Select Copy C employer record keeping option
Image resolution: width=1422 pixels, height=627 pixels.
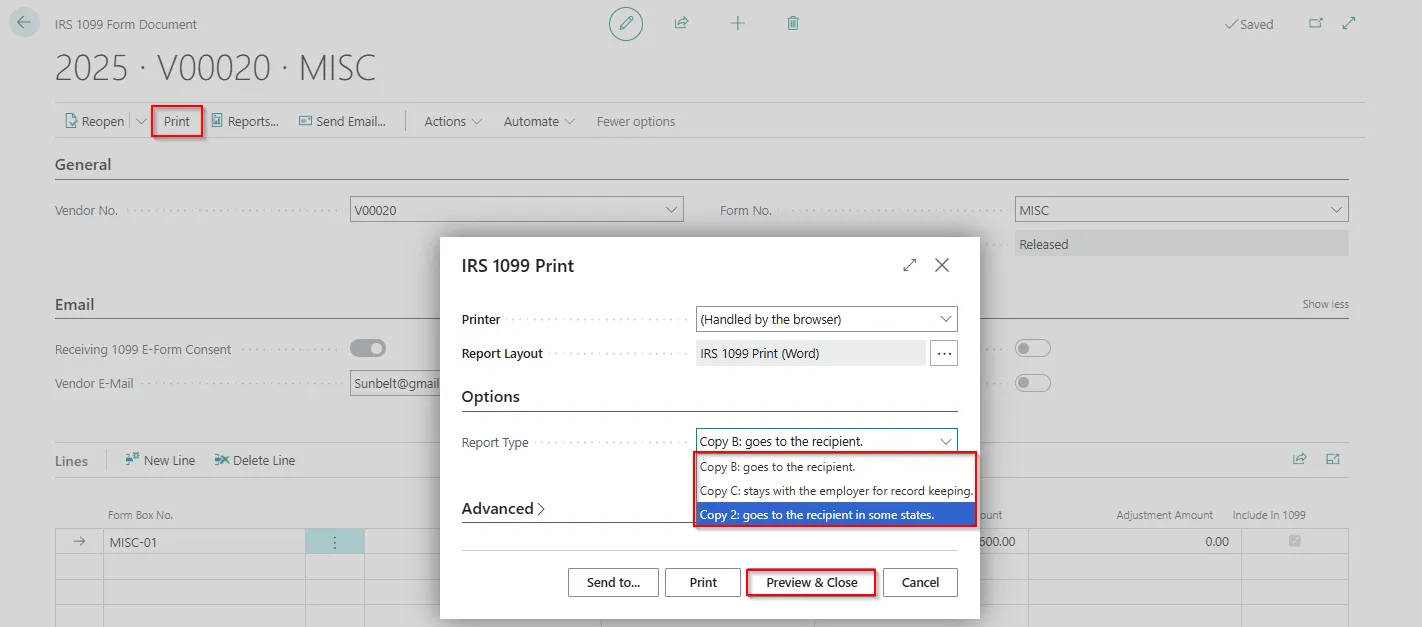point(835,490)
